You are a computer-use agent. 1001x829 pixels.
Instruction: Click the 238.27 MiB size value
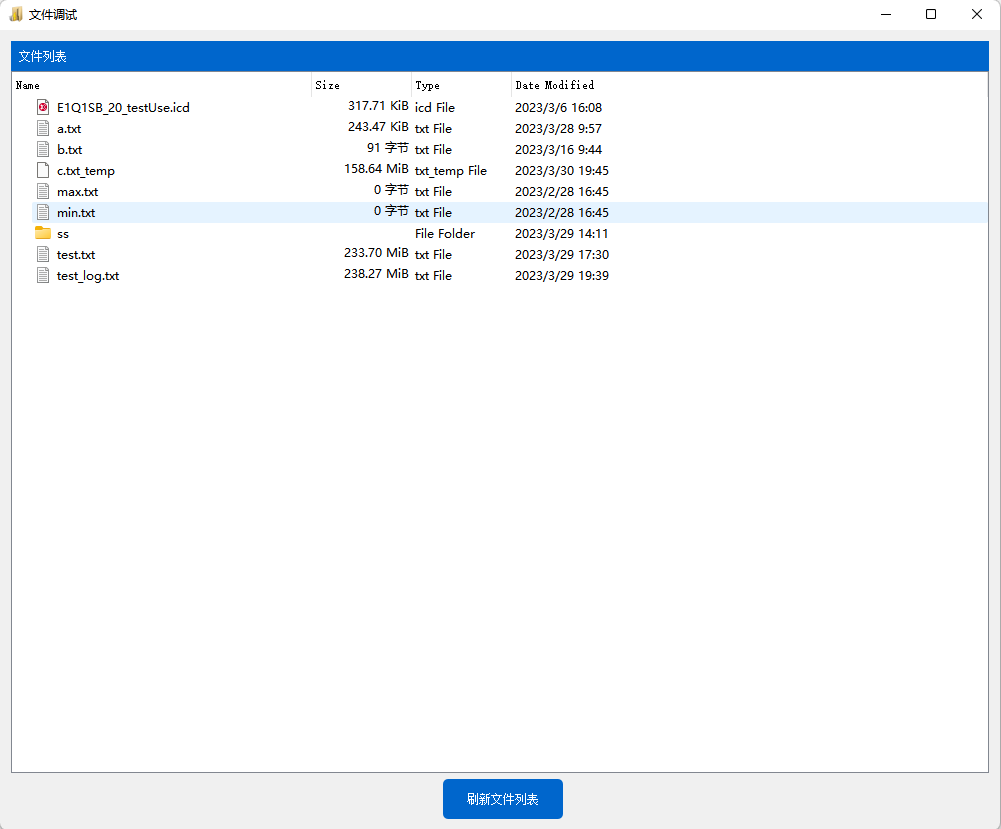click(x=376, y=274)
